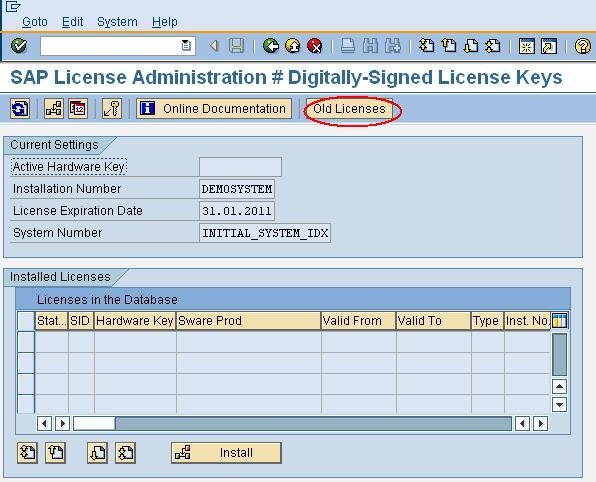Open the Edit menu
Image resolution: width=596 pixels, height=482 pixels.
72,22
